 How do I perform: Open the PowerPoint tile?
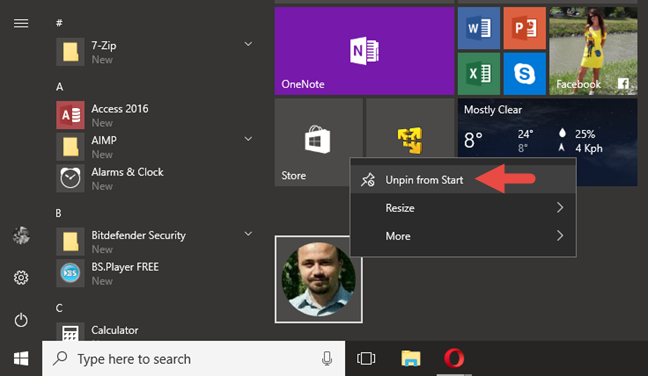click(524, 28)
